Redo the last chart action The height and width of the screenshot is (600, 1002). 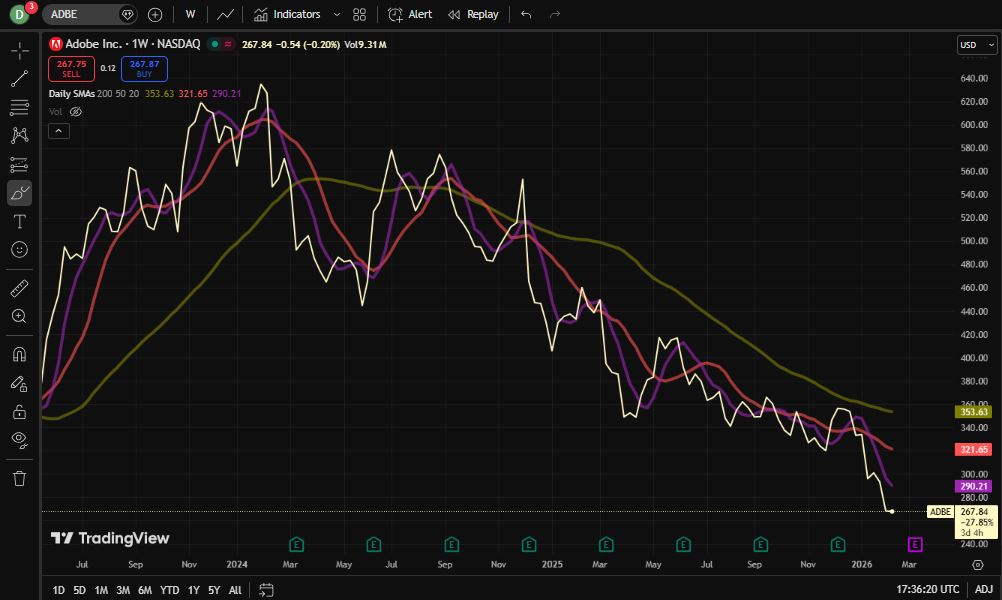click(x=555, y=14)
